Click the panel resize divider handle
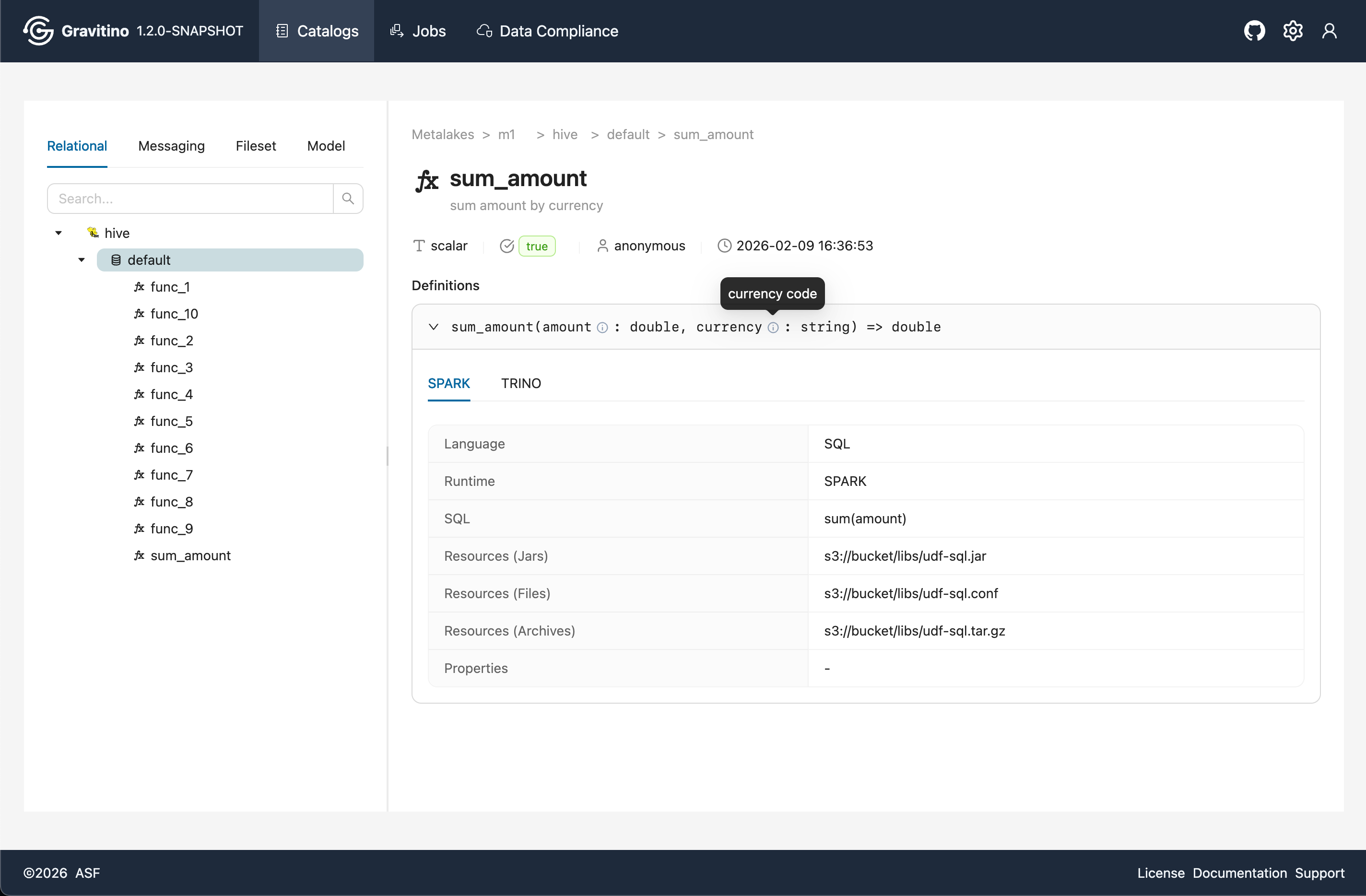 tap(388, 456)
